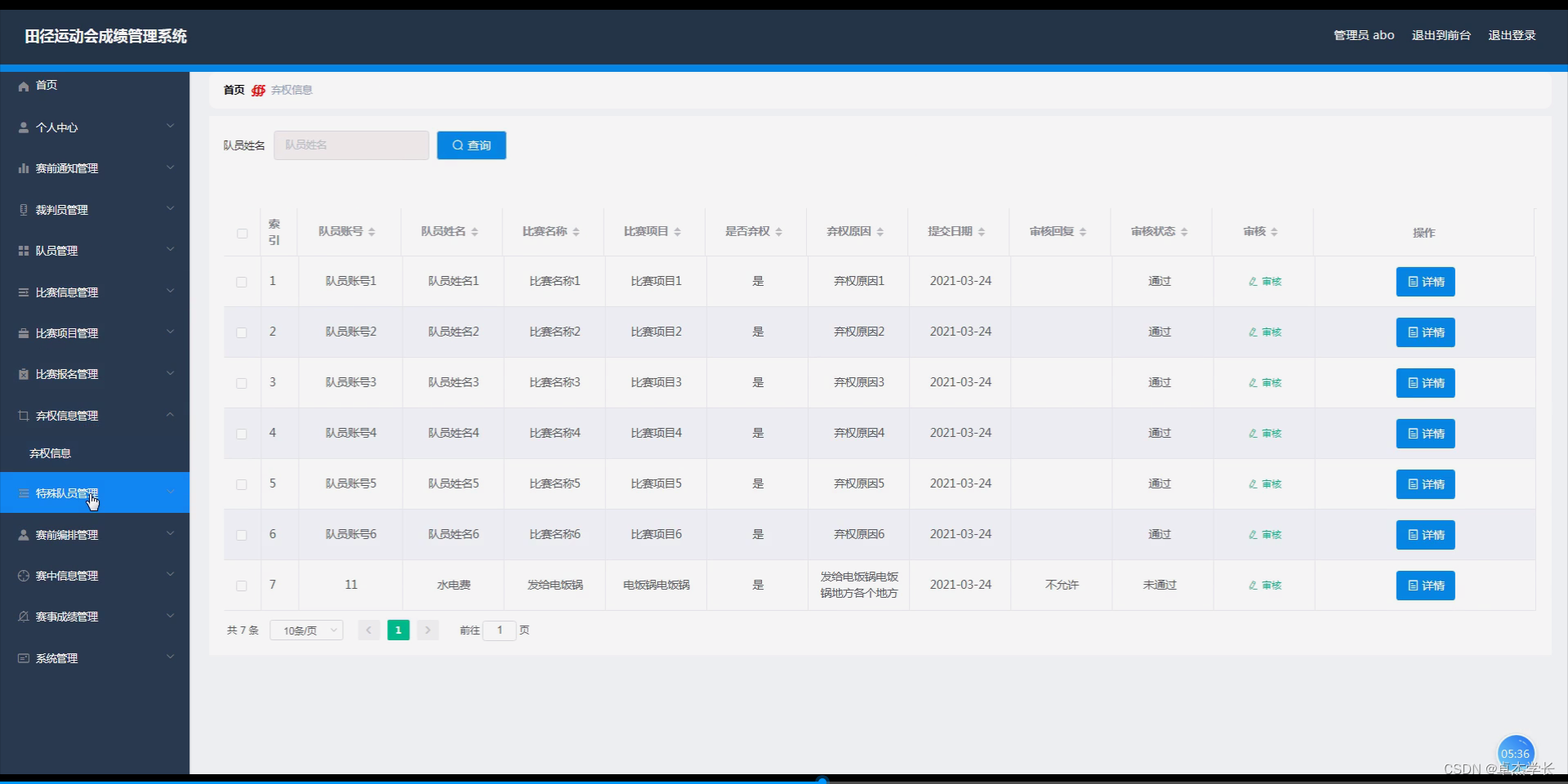Open the 赛前编排管理 menu
Screen dimensions: 1568x784
pos(95,535)
